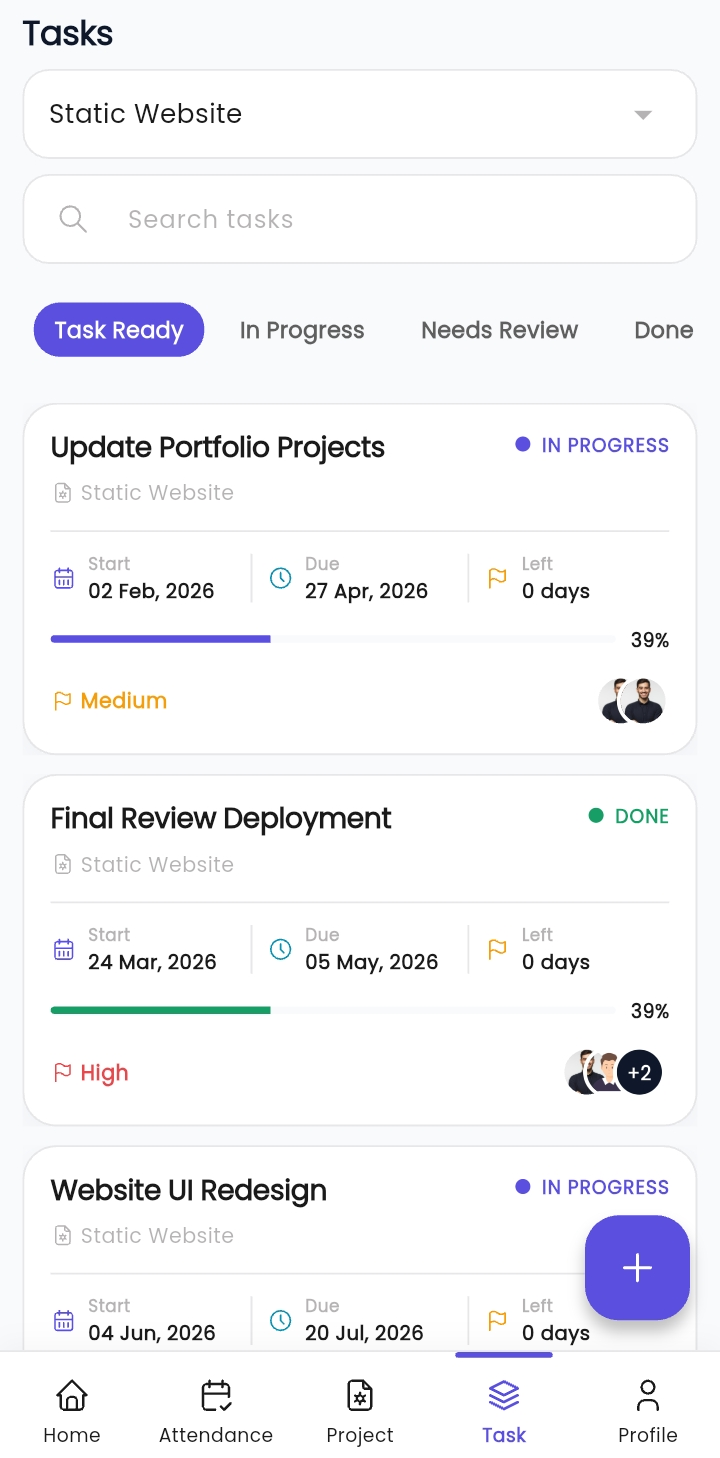Click the clock icon beside 05 May, 2026
Image resolution: width=720 pixels, height=1458 pixels.
(281, 949)
